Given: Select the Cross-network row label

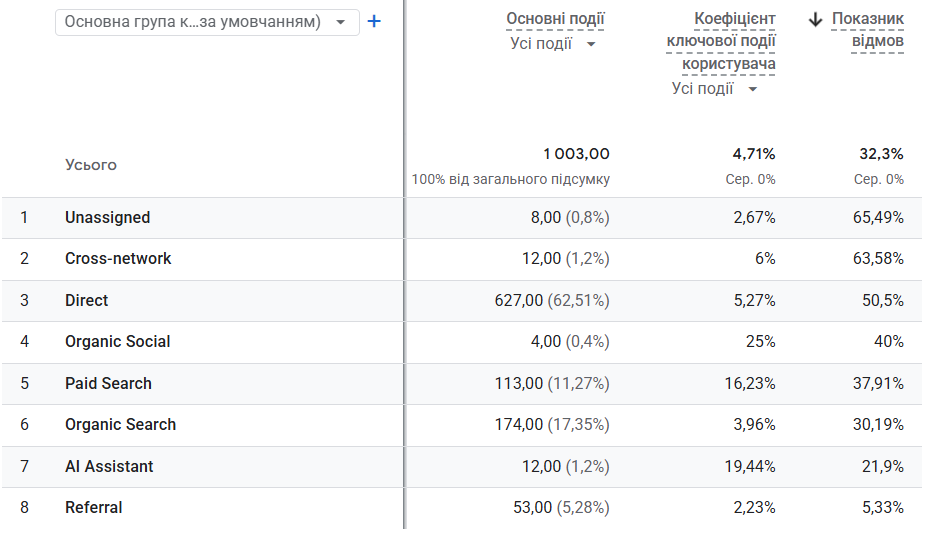Looking at the screenshot, I should tap(118, 259).
